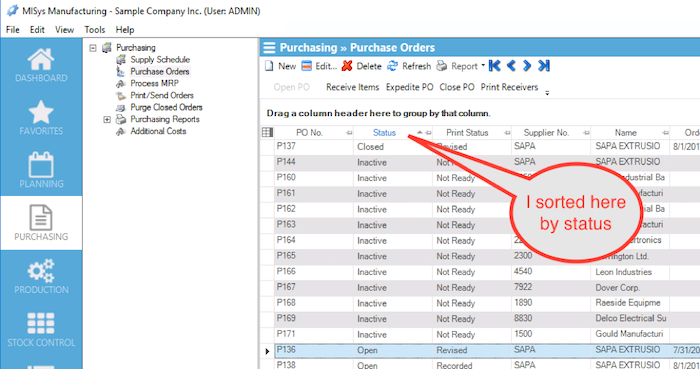This screenshot has height=369, width=700.
Task: Pin the Name column
Action: point(666,133)
